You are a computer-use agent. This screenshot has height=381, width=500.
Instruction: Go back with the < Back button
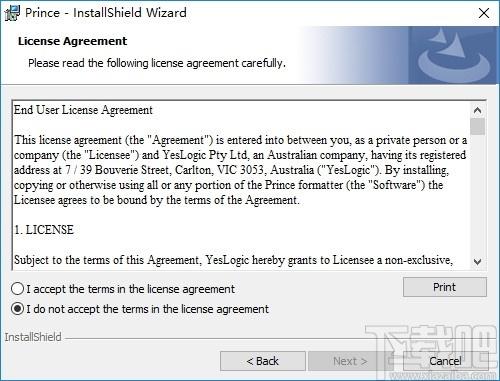(263, 361)
